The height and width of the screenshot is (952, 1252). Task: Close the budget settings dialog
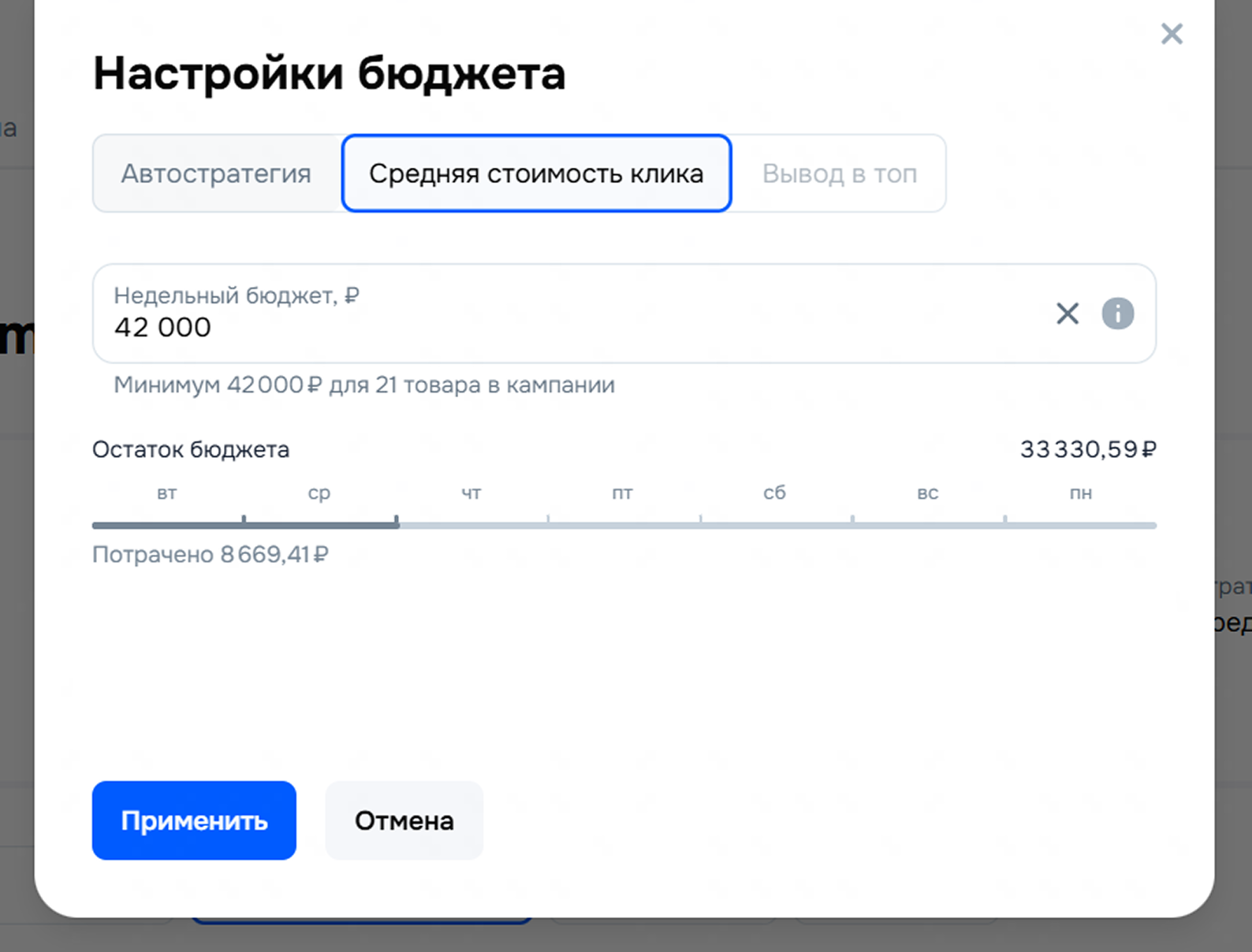pos(1172,34)
